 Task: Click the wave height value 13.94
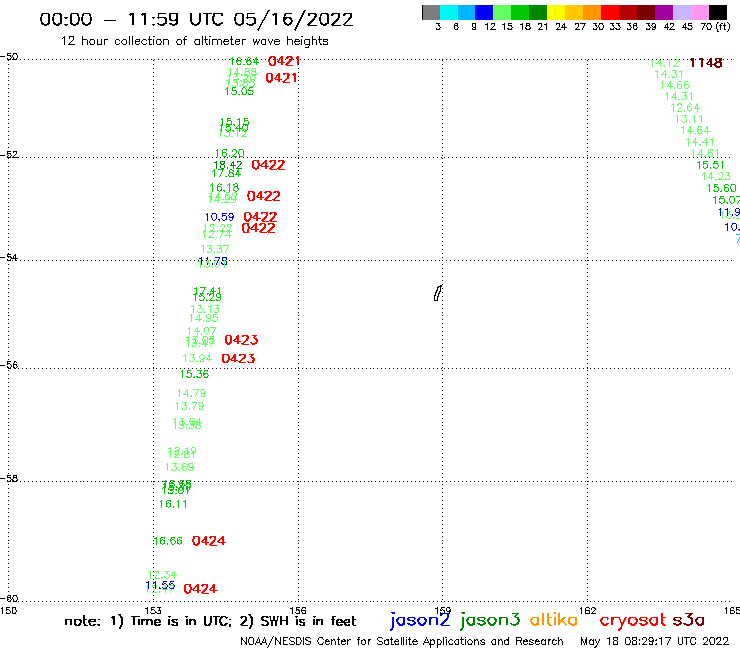(197, 359)
